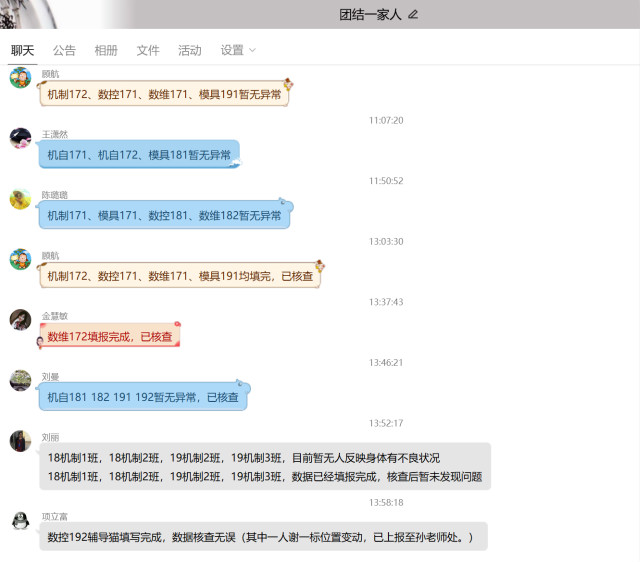
Task: Open 陈璐璐's avatar profile
Action: click(x=20, y=199)
